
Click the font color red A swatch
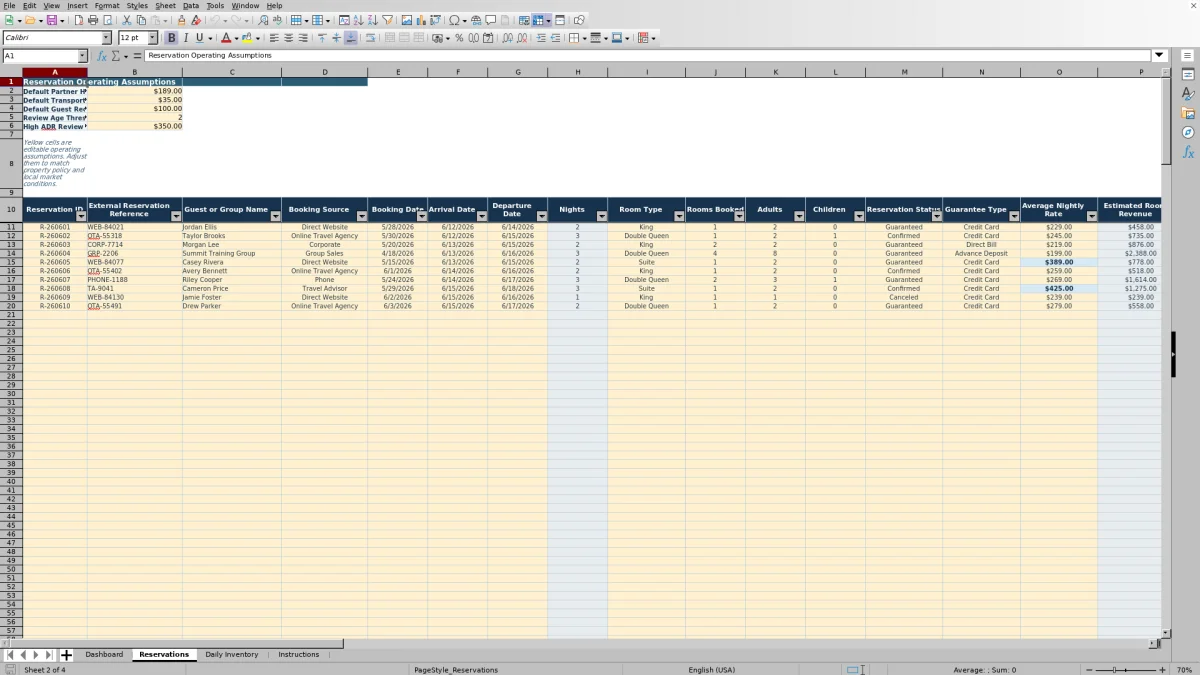pyautogui.click(x=226, y=38)
